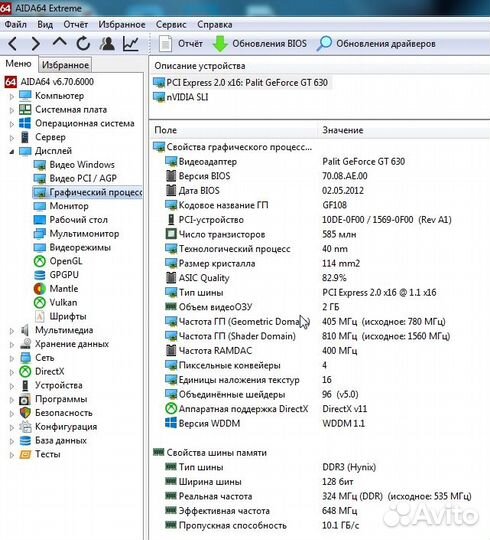Open the graph chart toolbar icon
Image resolution: width=490 pixels, height=540 pixels.
(x=131, y=44)
